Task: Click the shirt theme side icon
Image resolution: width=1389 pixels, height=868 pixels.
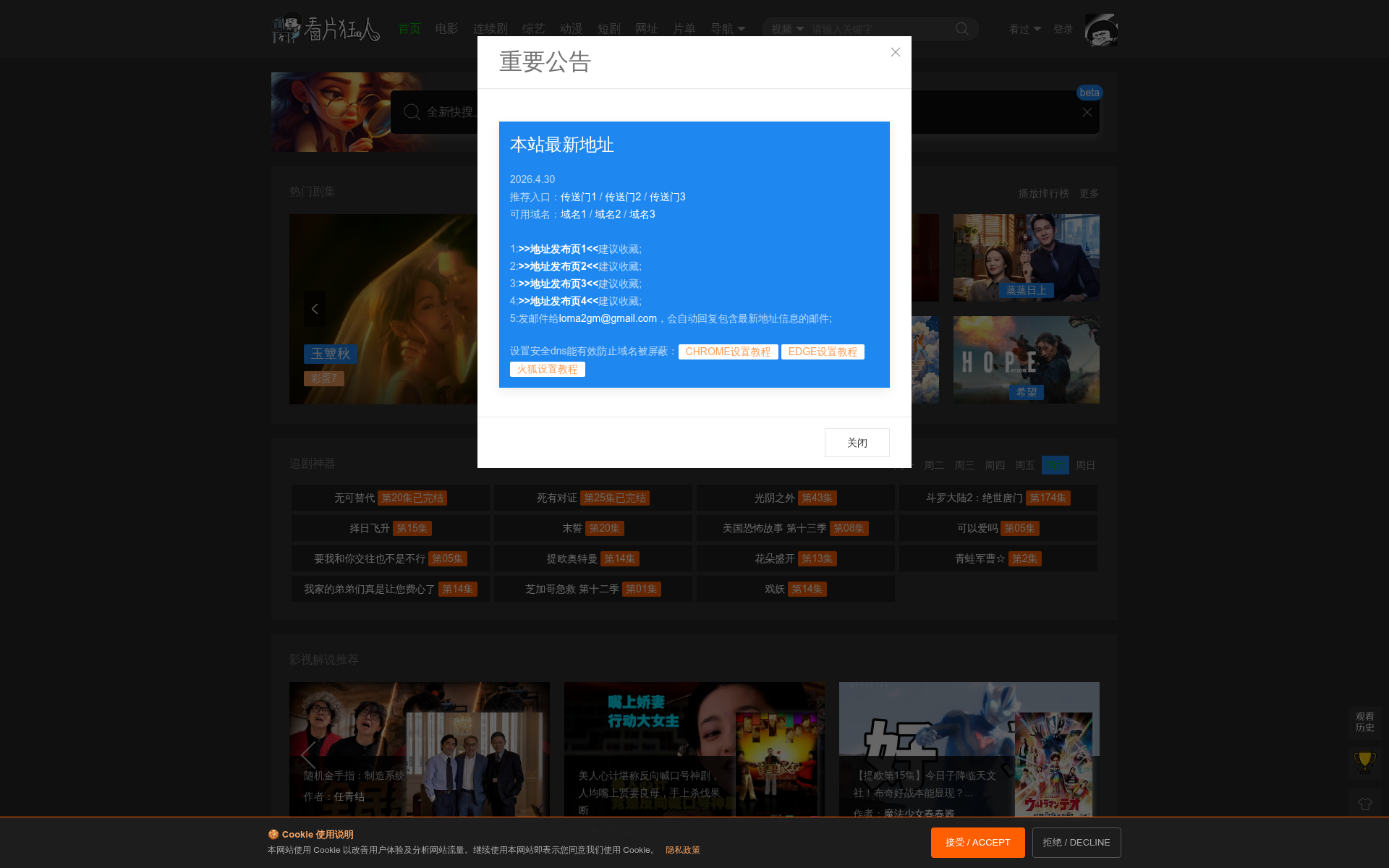Action: click(1364, 804)
